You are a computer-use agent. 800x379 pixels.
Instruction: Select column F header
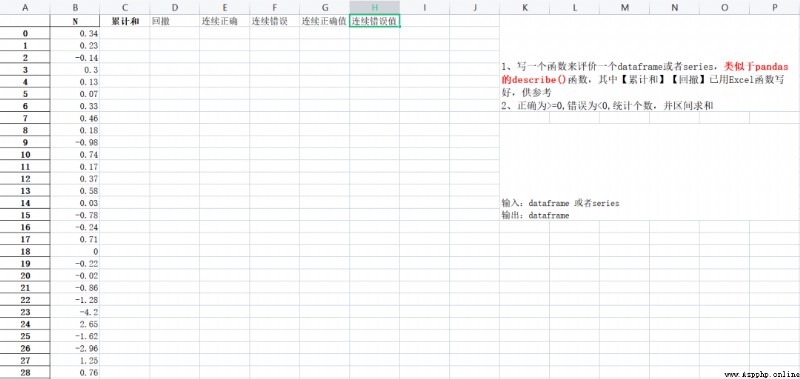point(275,7)
